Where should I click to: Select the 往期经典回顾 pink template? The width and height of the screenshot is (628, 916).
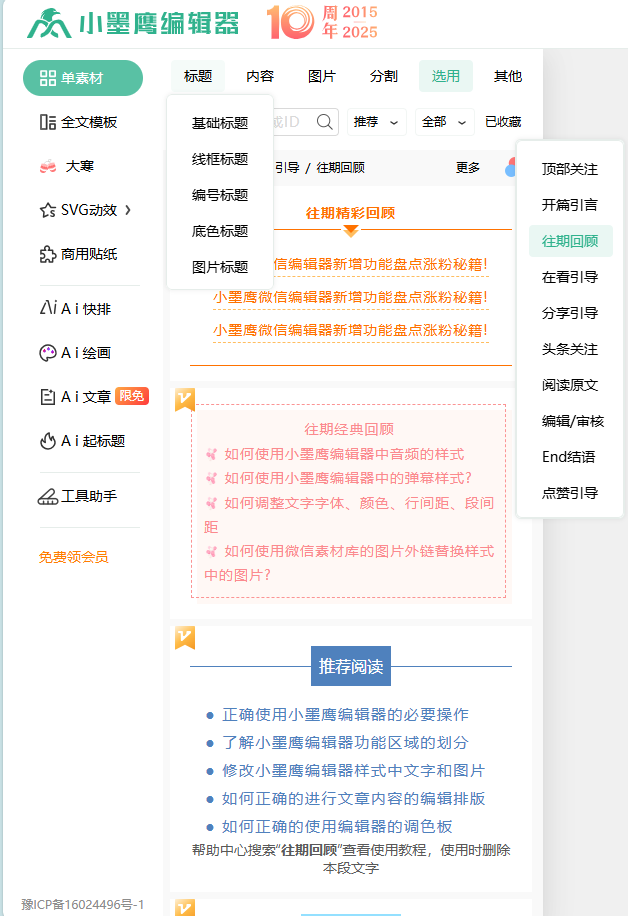(349, 501)
